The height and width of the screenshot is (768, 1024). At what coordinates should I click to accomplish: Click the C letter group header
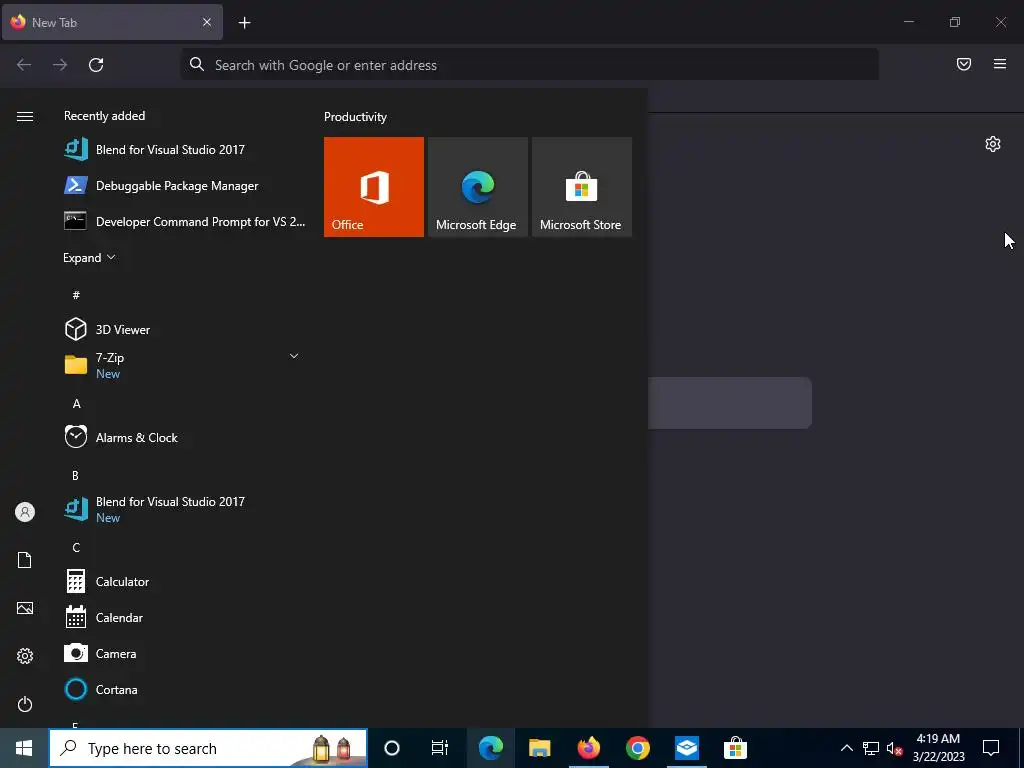(76, 547)
